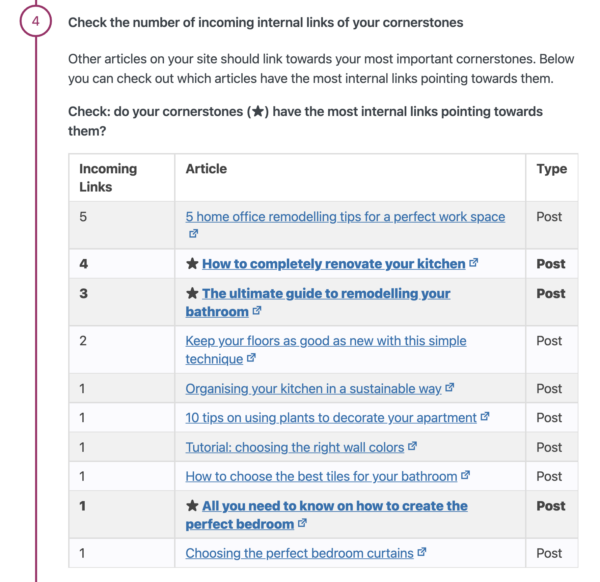Screen dimensions: 600x582
Task: Click external link icon after perfect bedroom article
Action: (x=302, y=523)
